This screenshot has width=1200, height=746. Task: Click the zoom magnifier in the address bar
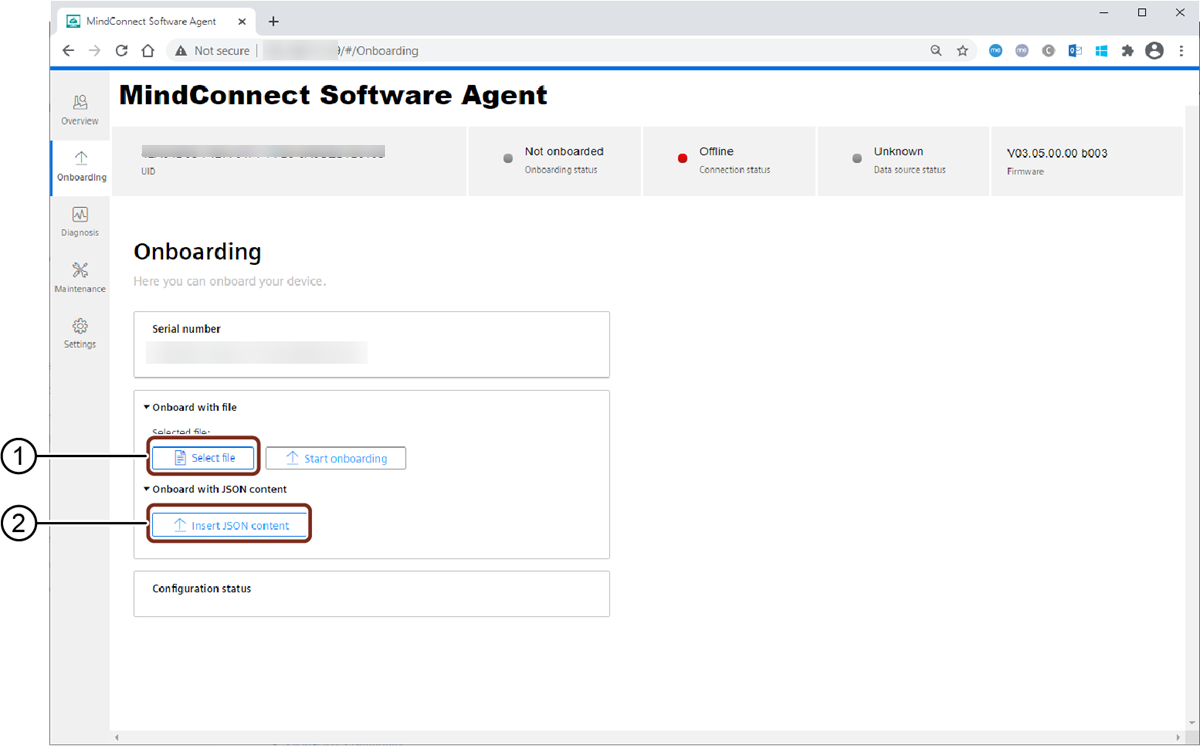click(936, 50)
